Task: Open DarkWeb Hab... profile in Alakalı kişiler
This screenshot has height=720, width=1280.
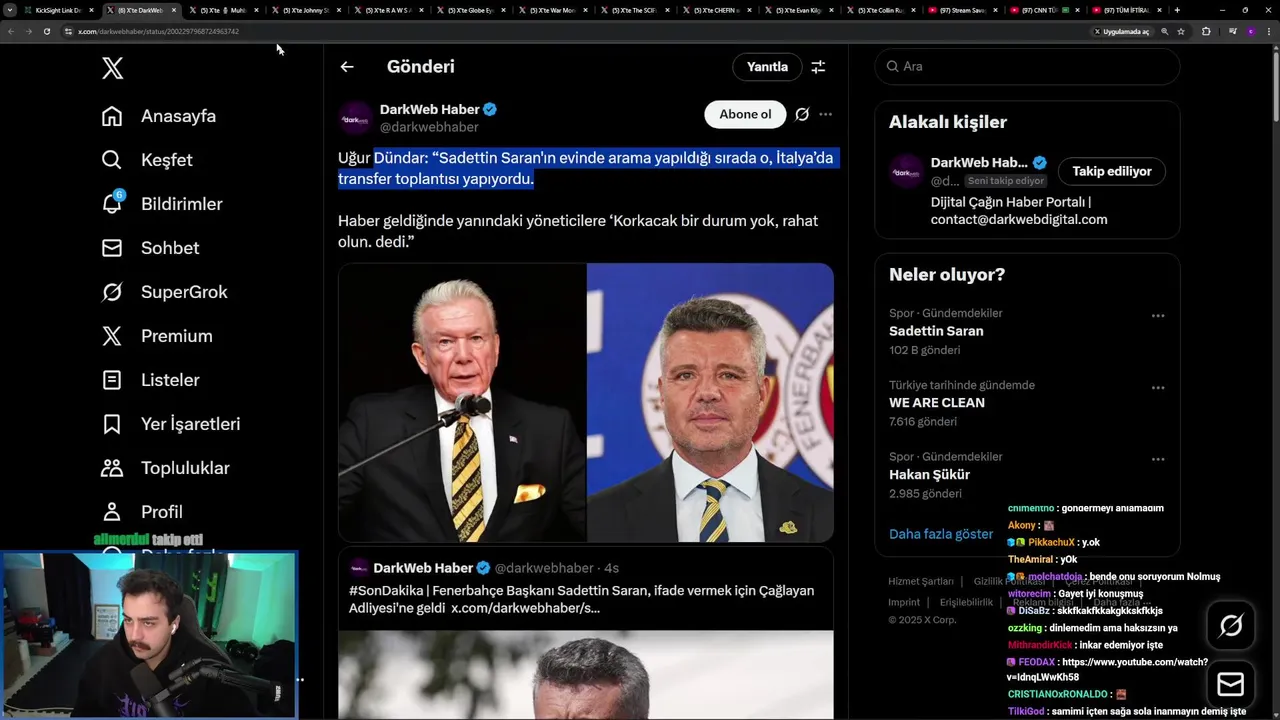Action: (979, 162)
